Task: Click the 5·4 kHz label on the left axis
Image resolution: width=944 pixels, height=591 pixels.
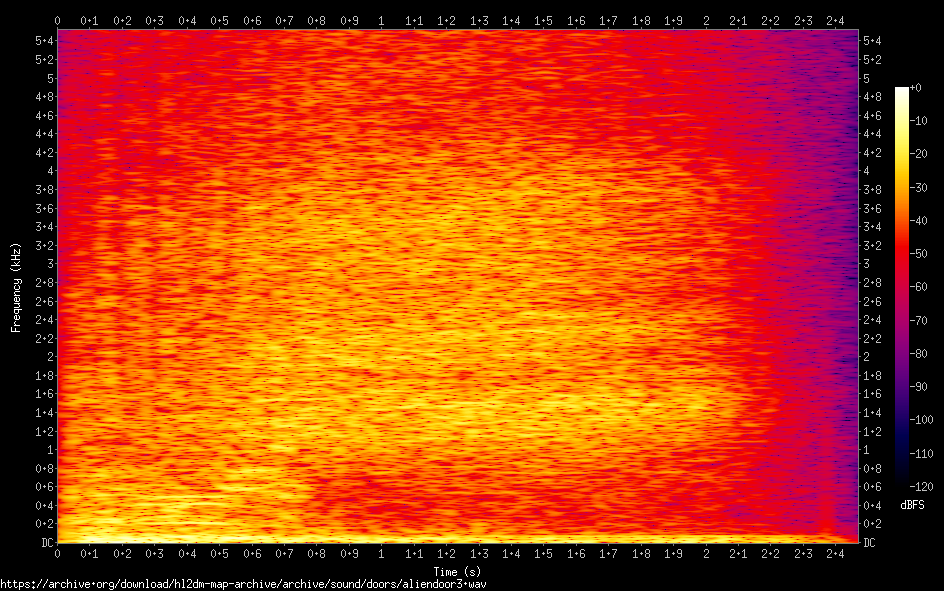Action: (x=44, y=40)
